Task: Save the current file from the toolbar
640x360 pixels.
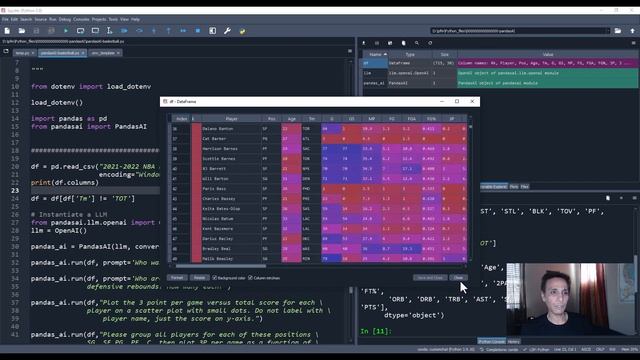Action: coord(36,31)
